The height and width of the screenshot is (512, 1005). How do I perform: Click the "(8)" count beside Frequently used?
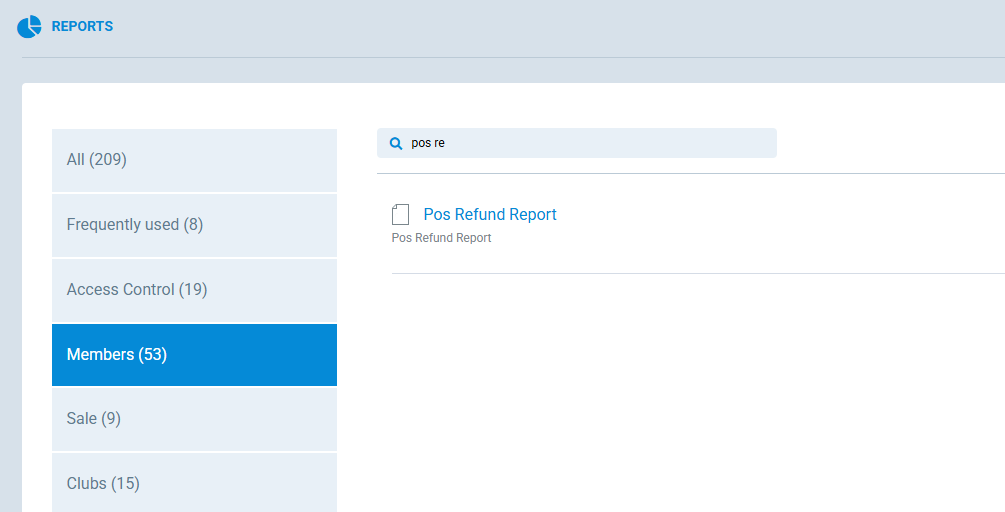coord(193,225)
